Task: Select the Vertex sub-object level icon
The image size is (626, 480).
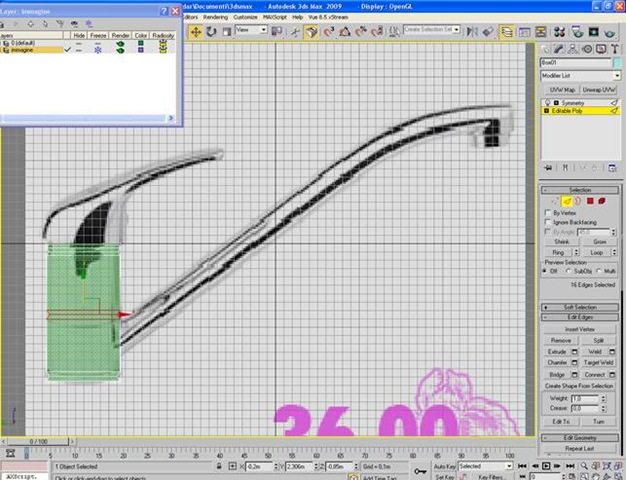Action: coord(552,201)
